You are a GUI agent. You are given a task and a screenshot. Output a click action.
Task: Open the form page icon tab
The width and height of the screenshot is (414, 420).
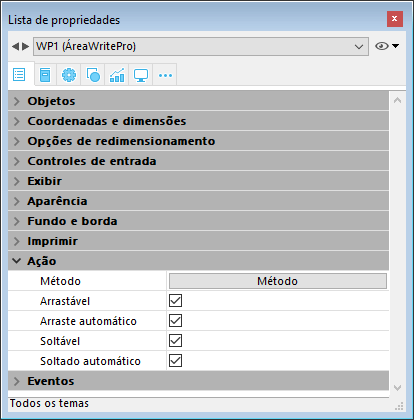pos(45,75)
